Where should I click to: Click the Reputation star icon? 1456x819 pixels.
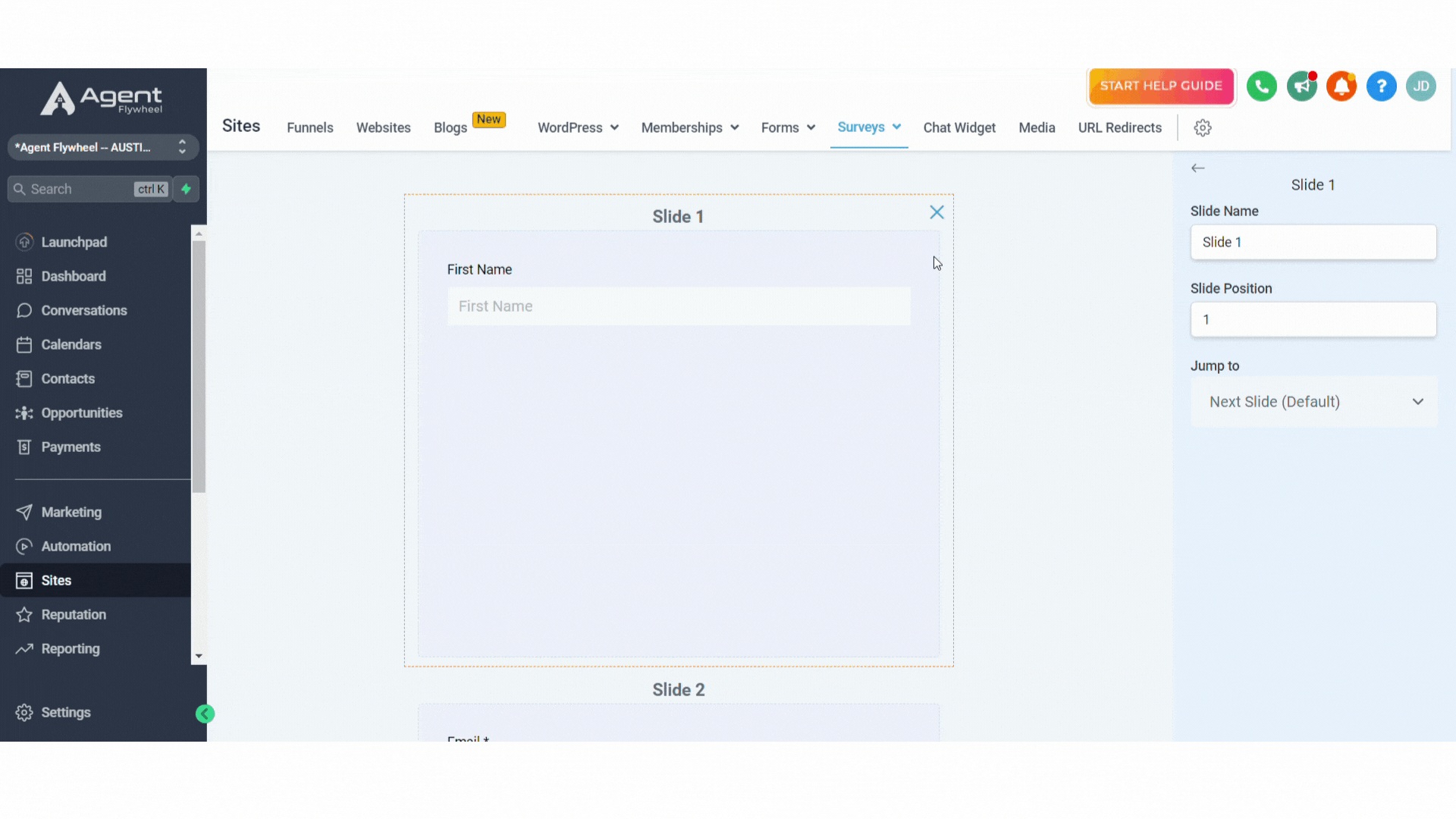coord(24,614)
